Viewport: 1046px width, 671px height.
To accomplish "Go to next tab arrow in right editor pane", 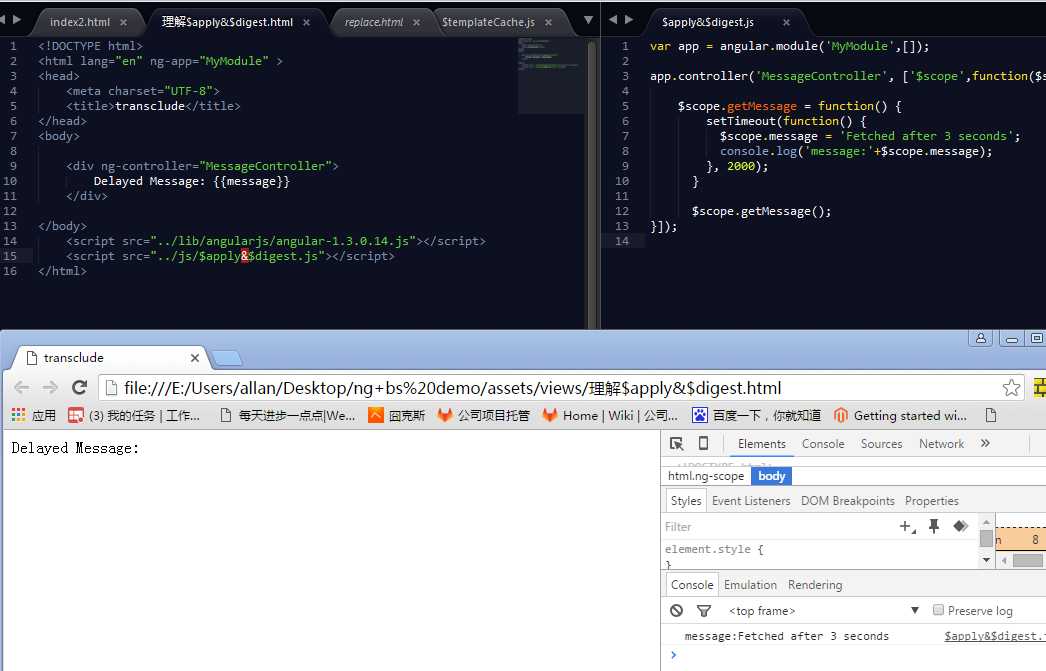I will (x=628, y=19).
